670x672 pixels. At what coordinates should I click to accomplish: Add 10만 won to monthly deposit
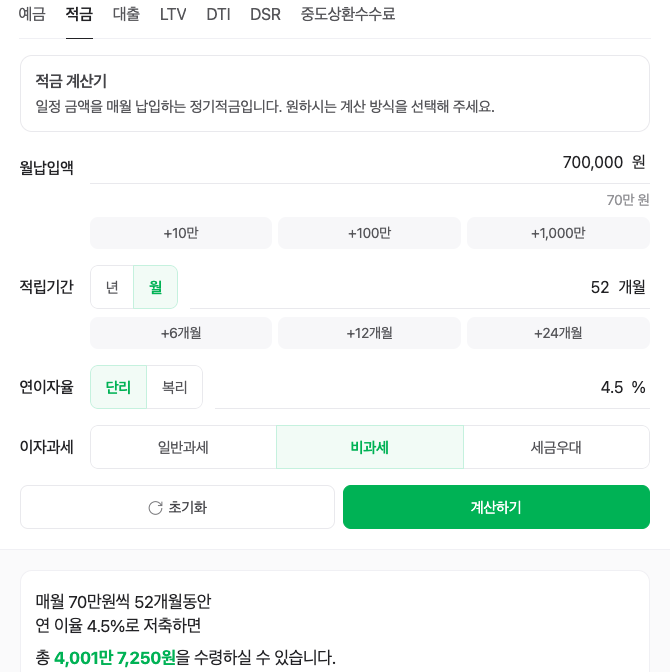(181, 233)
